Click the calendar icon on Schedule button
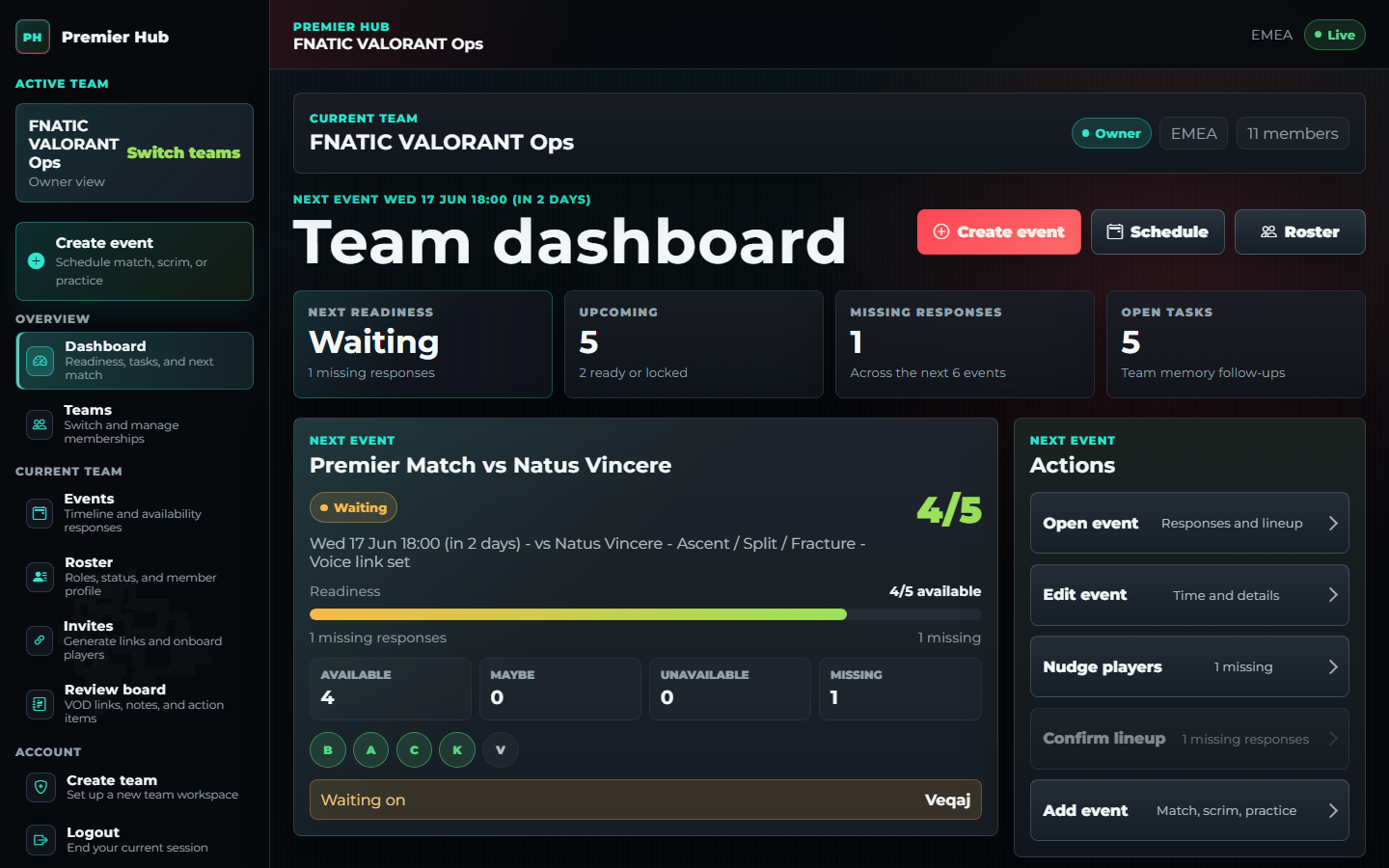 pos(1114,231)
